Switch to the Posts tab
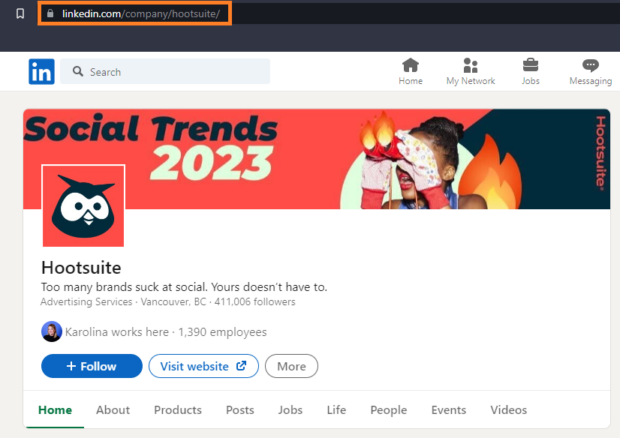 (240, 410)
